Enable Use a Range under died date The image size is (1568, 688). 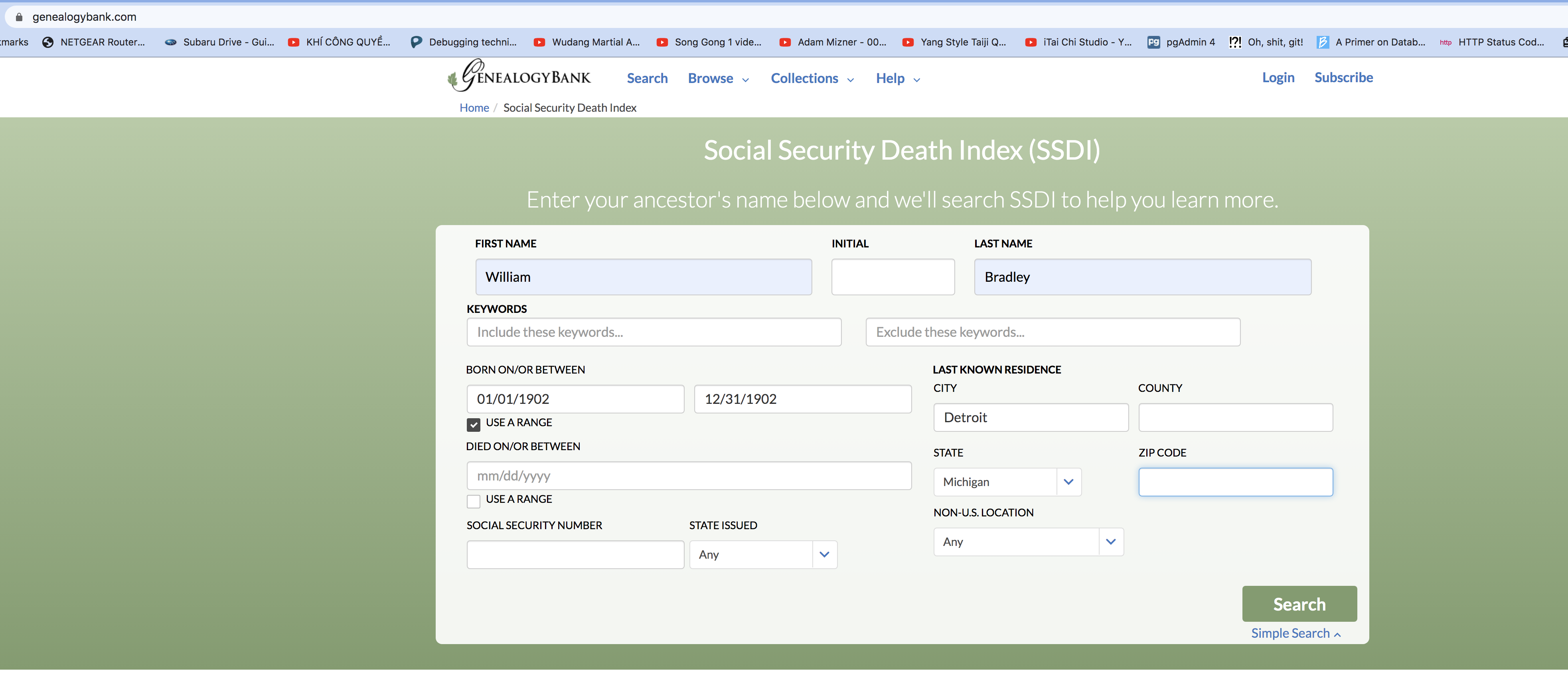pyautogui.click(x=474, y=501)
